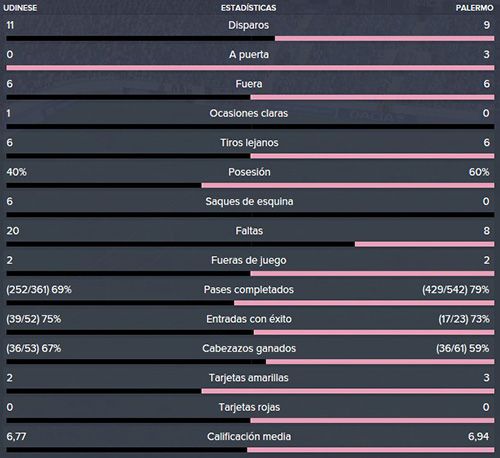Click the Calificación media label
Screen dimensions: 500x458
[x=249, y=436]
